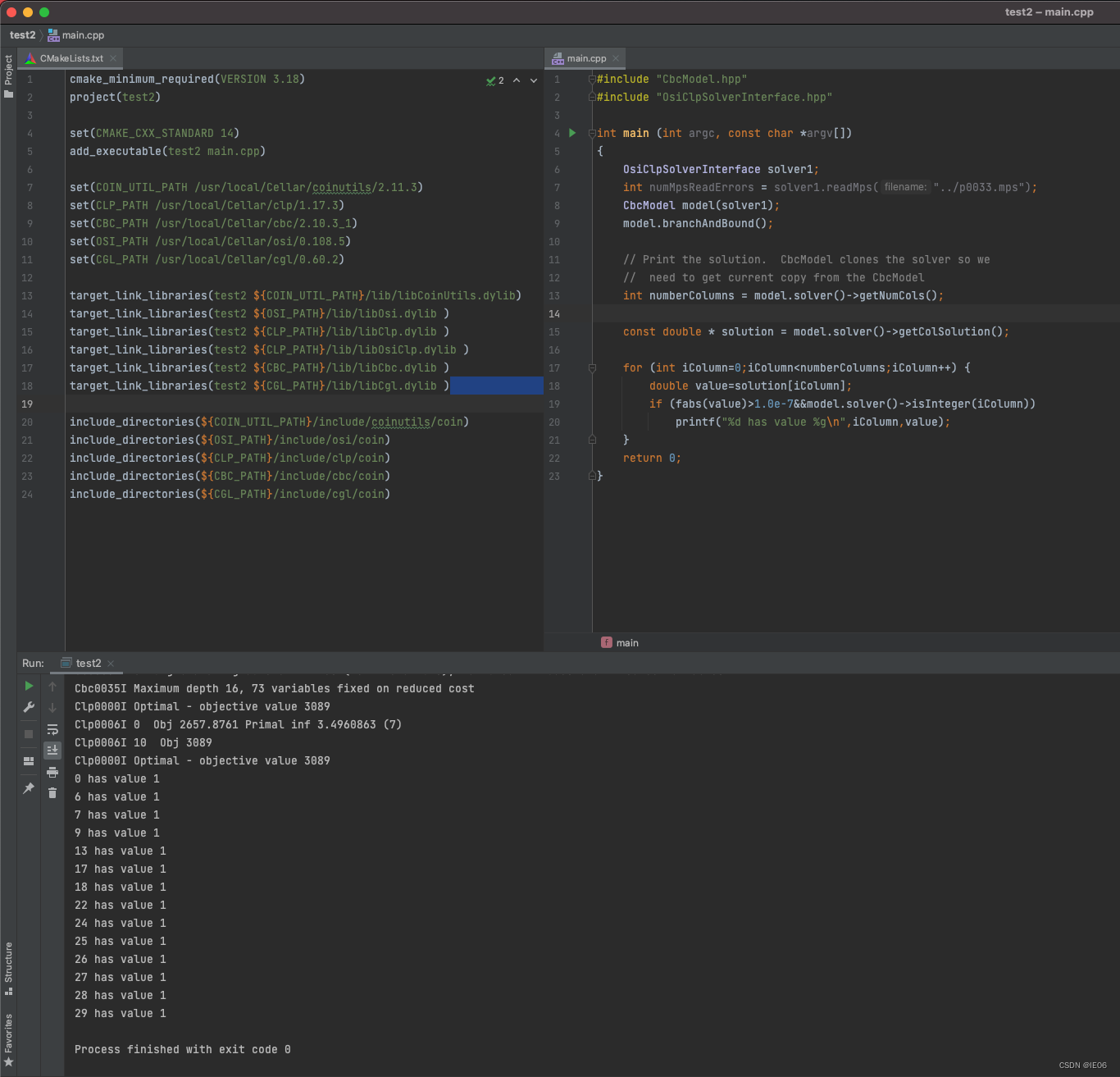Go to previous highlighted problem arrow

[x=517, y=80]
